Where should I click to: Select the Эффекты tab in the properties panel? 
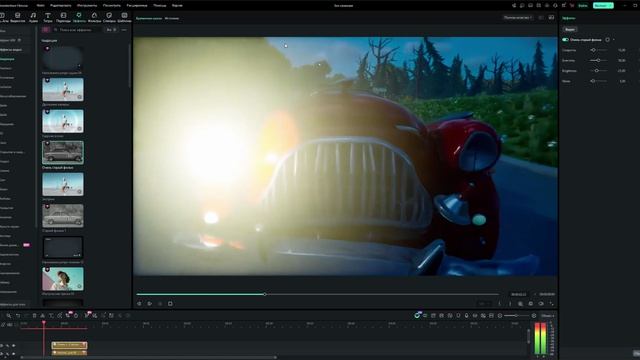[569, 18]
